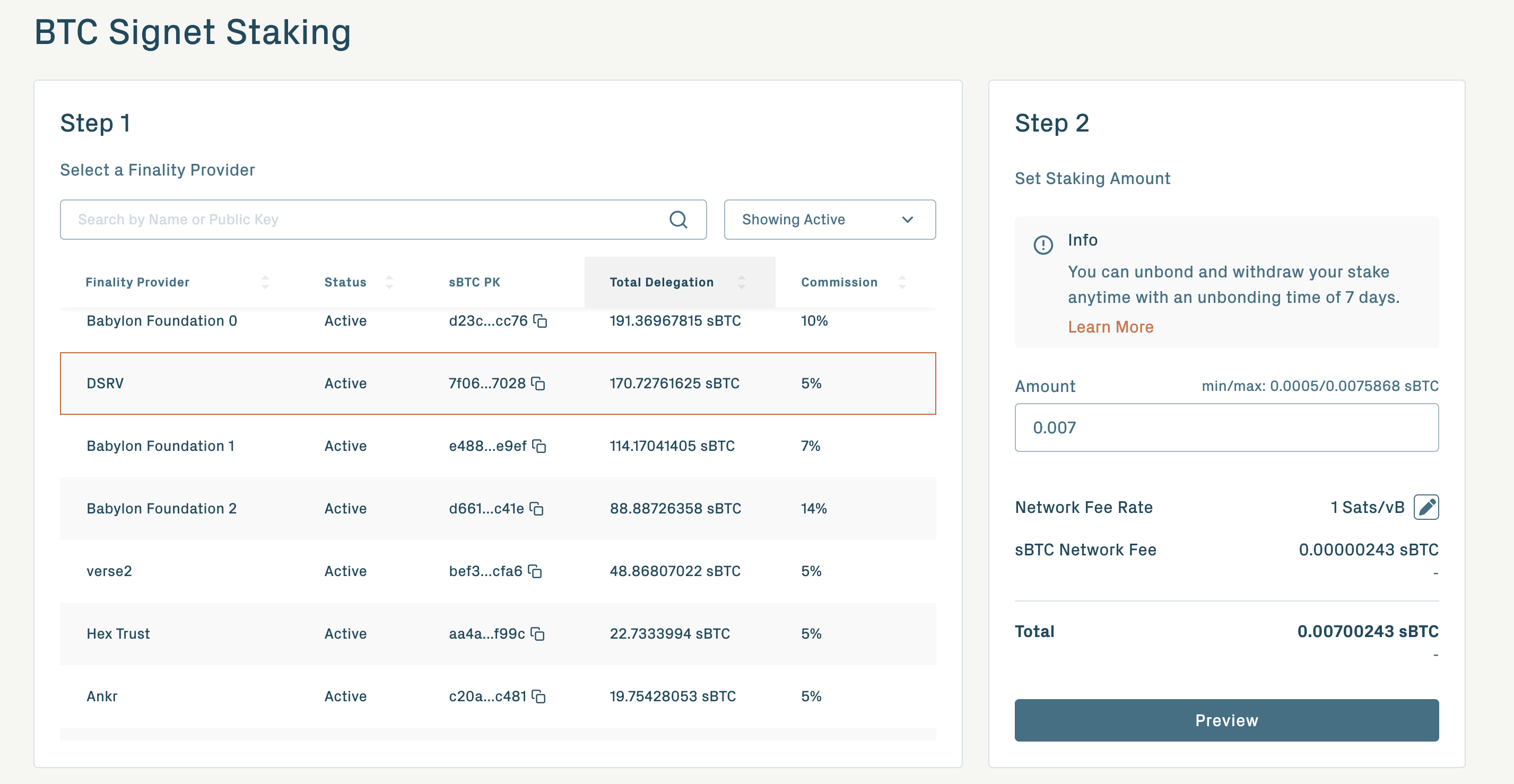1514x784 pixels.
Task: Copy Babylon Foundation 2 public key
Action: (x=537, y=509)
